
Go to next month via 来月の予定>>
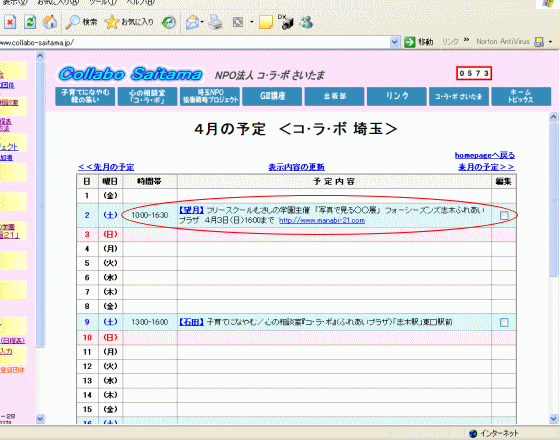[486, 167]
